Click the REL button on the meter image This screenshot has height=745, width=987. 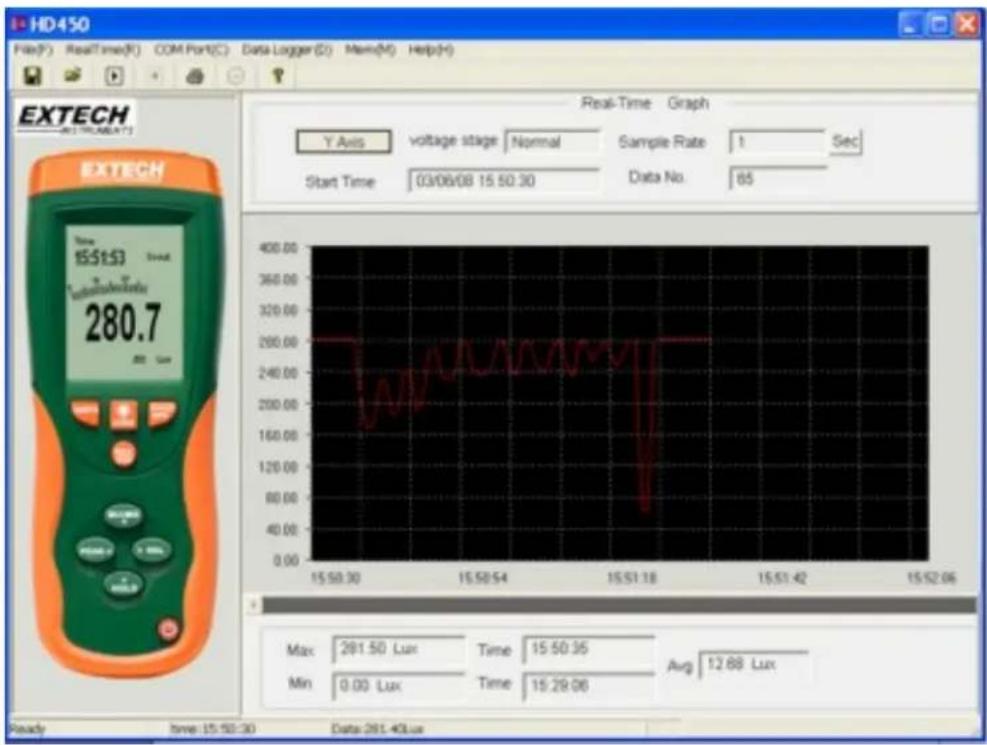pyautogui.click(x=152, y=551)
